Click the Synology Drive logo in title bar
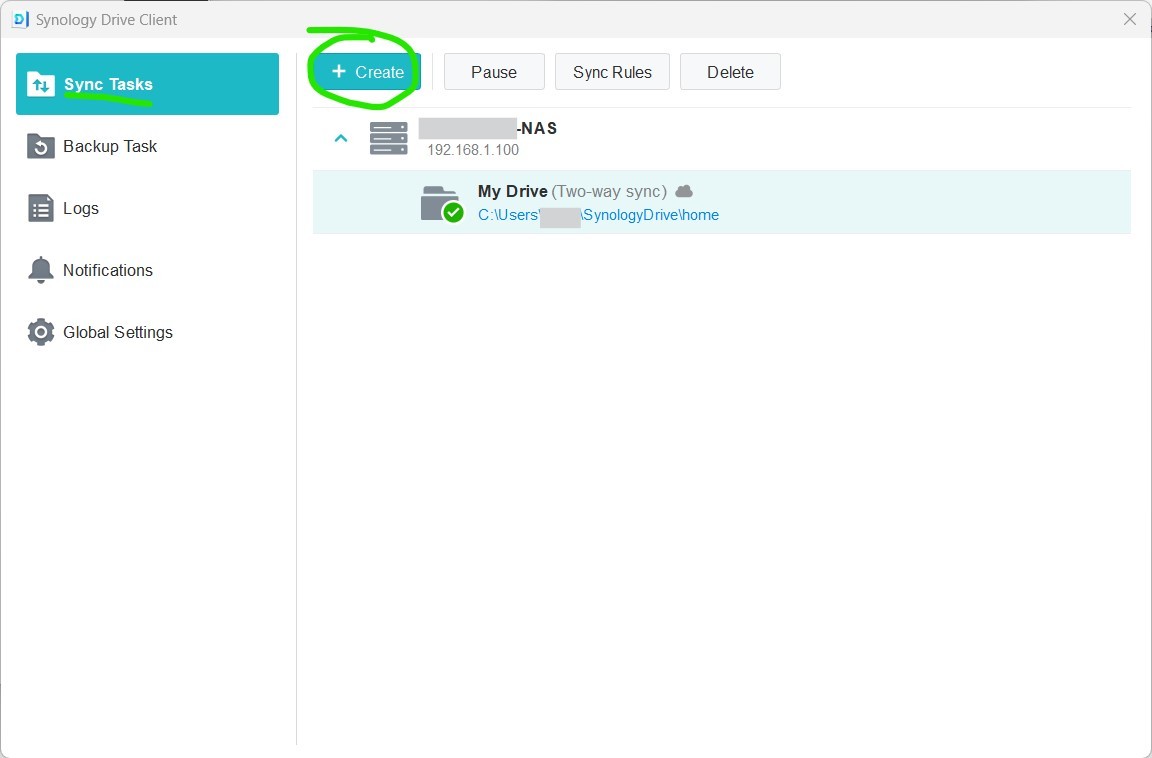Screen dimensions: 1152x758 (x=19, y=19)
